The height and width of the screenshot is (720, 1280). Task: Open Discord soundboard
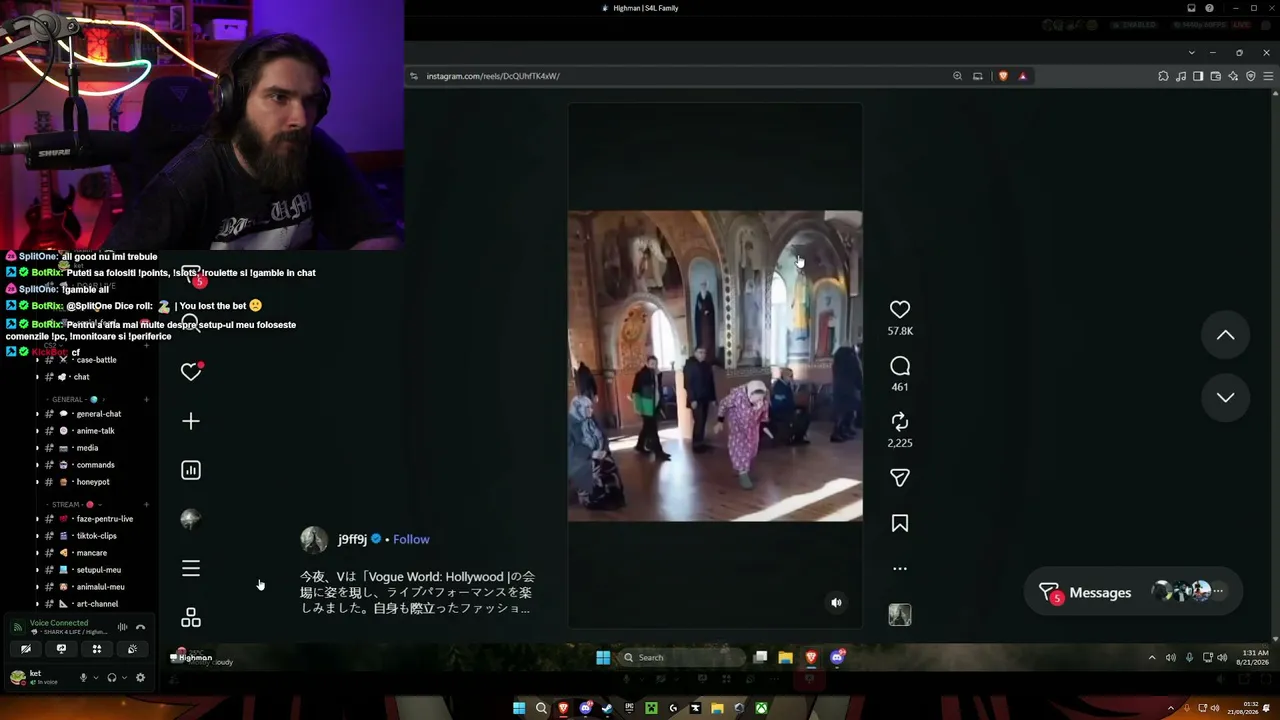tap(132, 649)
